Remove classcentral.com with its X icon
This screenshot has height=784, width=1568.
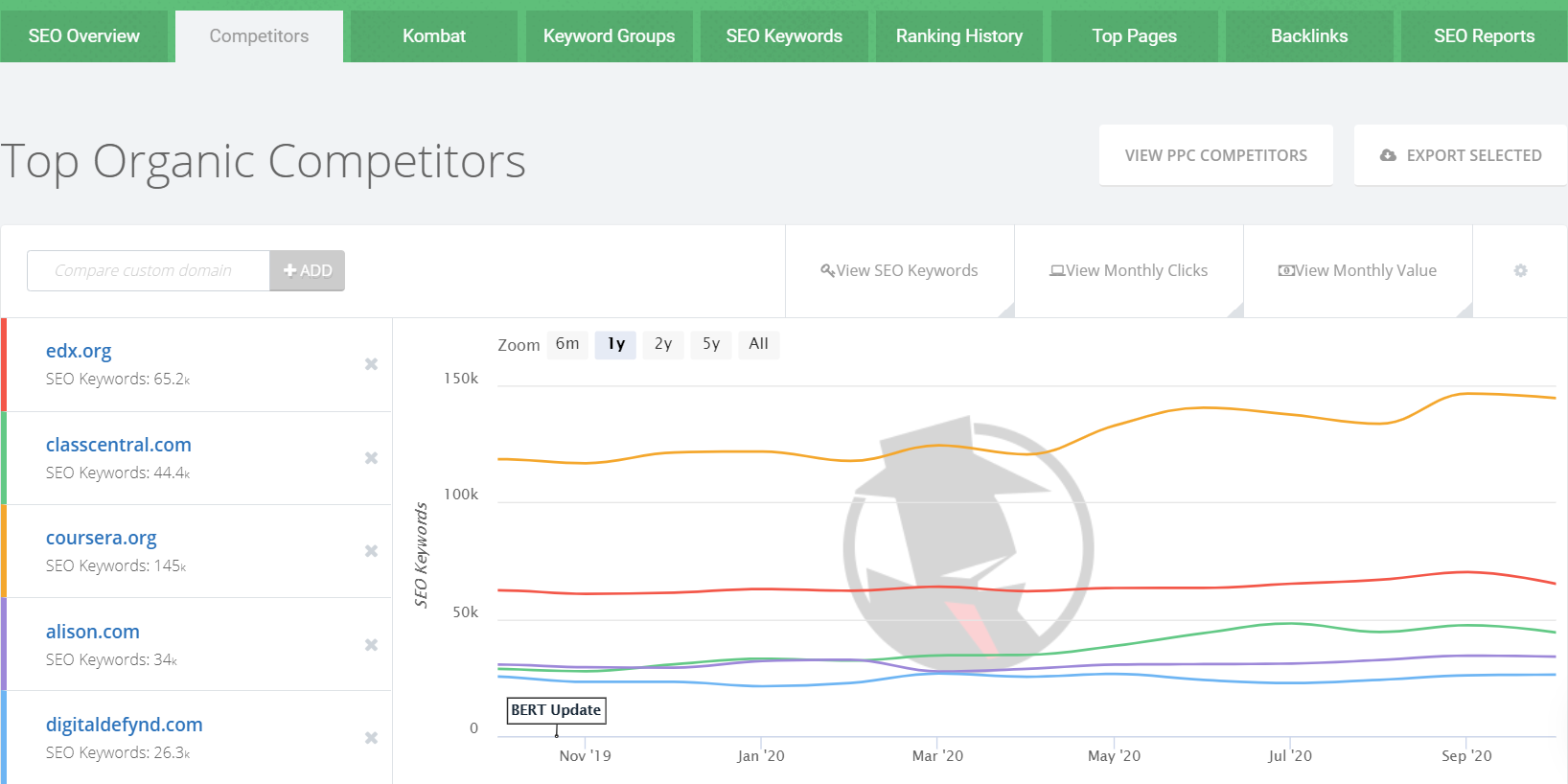pyautogui.click(x=371, y=458)
